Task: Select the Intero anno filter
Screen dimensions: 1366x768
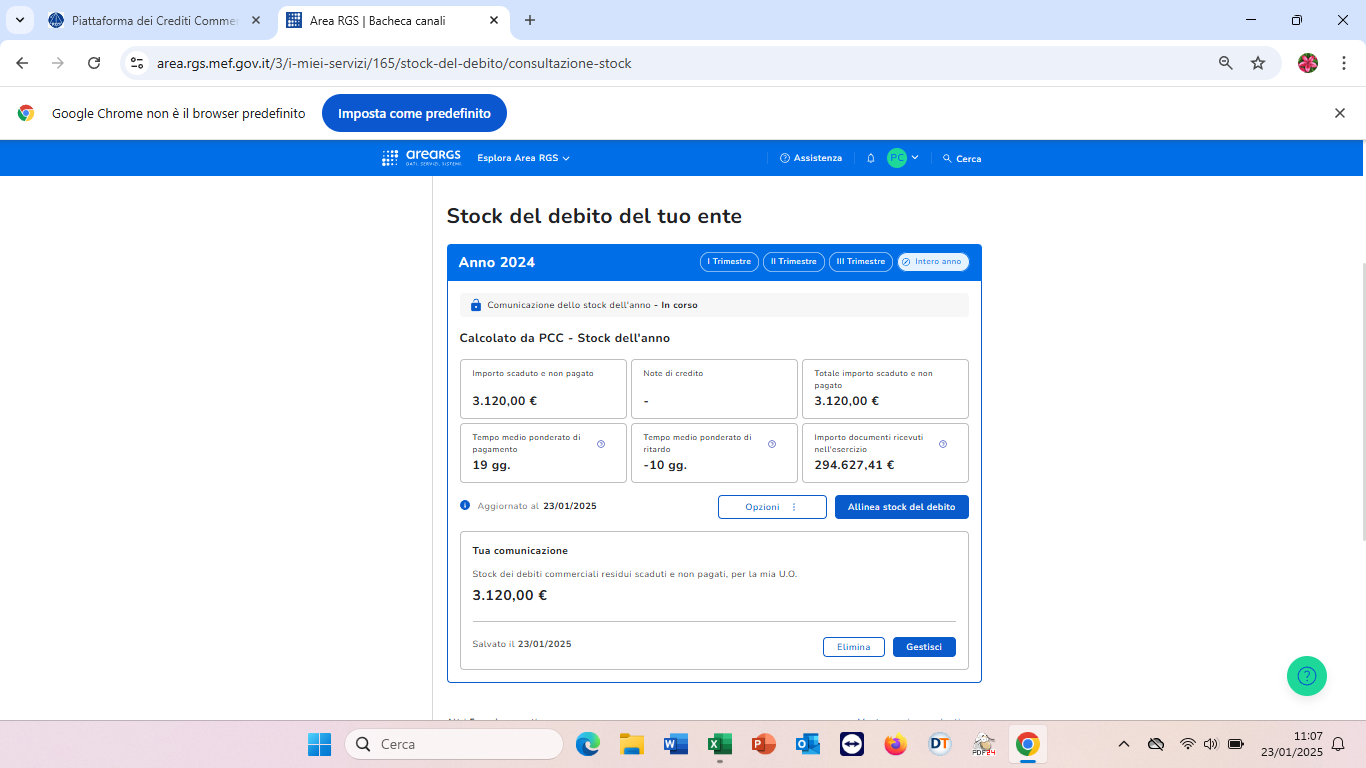Action: [x=933, y=262]
